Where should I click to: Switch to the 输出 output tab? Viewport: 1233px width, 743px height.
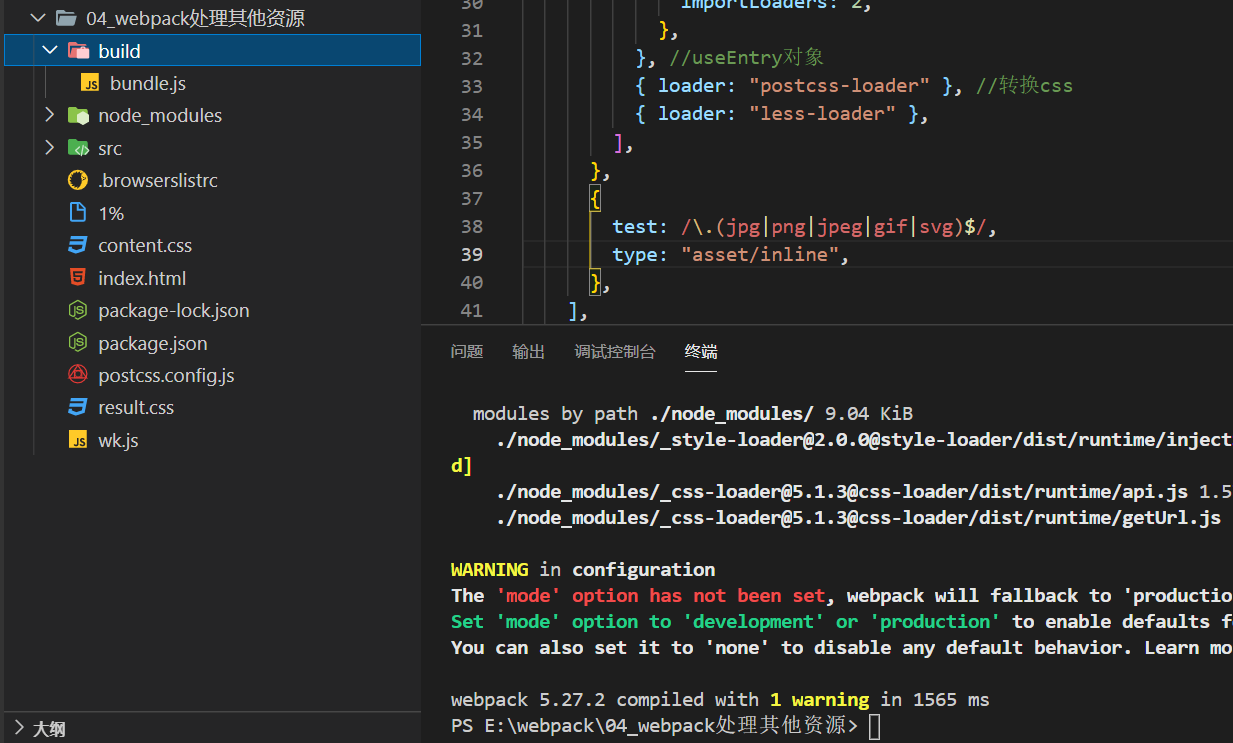529,351
